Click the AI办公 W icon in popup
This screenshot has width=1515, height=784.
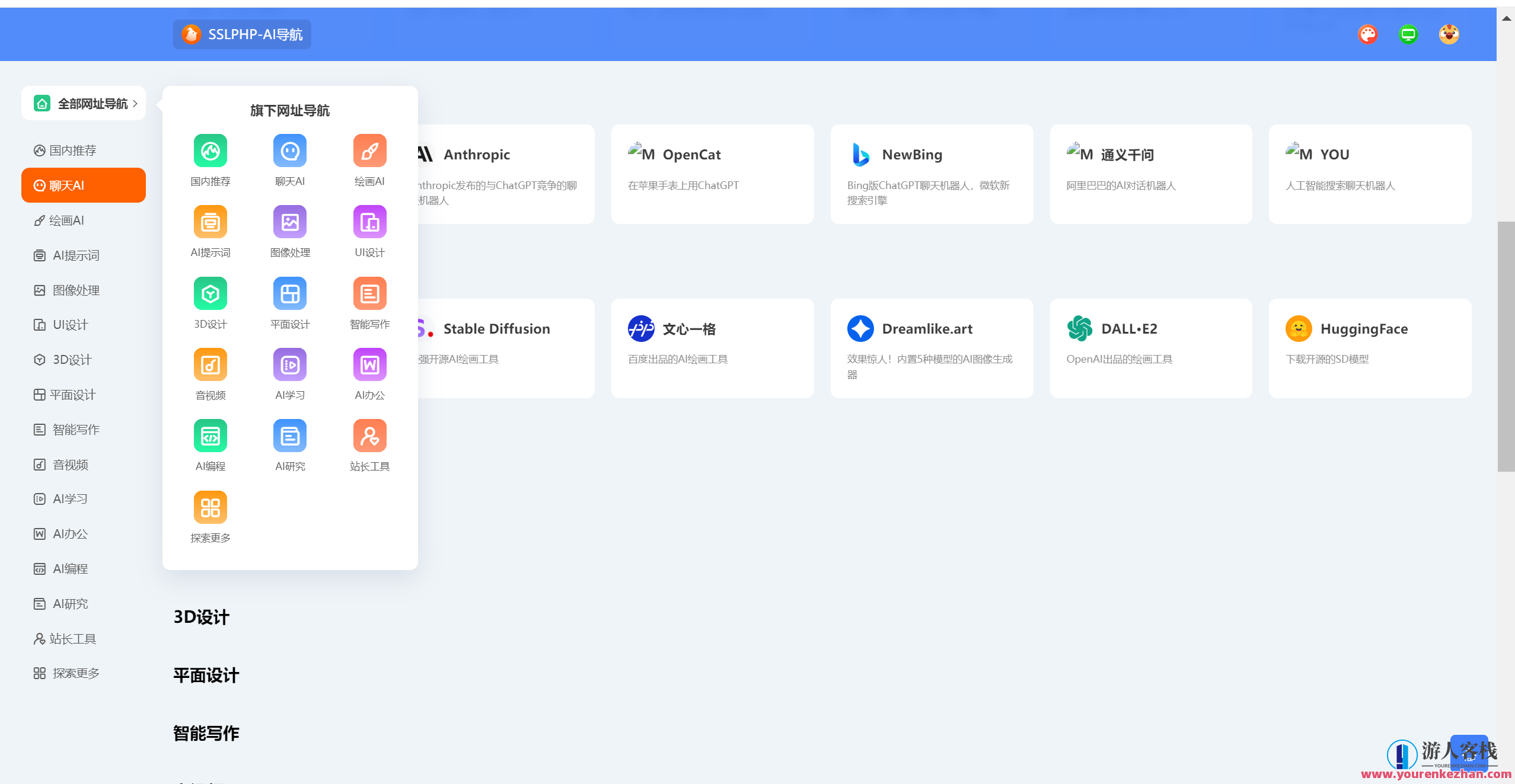(x=369, y=364)
